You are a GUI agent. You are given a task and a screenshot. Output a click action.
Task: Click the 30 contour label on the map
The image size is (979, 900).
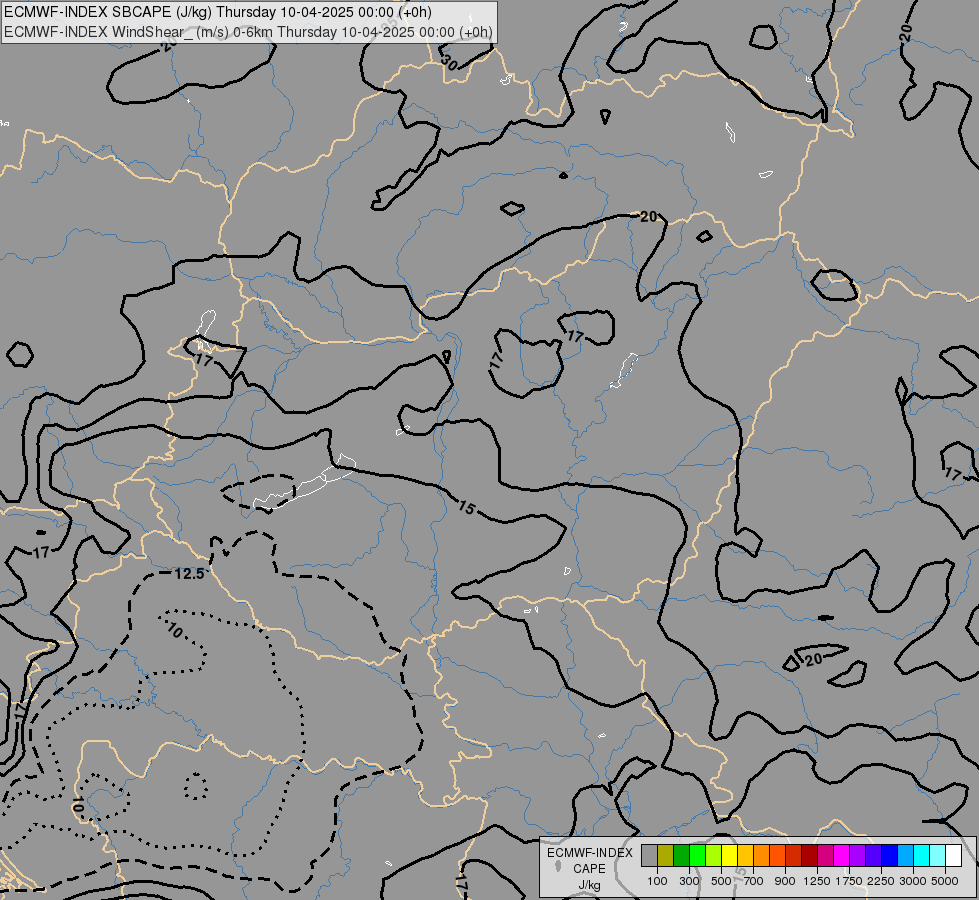coord(449,62)
